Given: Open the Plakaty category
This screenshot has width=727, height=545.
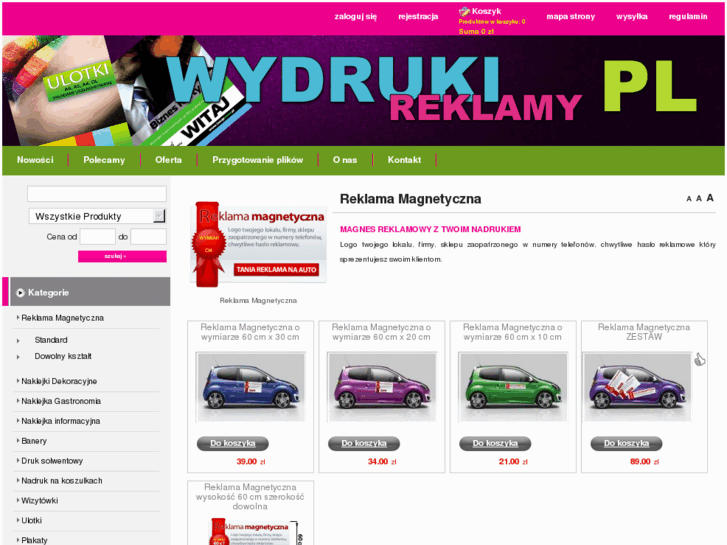Looking at the screenshot, I should click(34, 540).
